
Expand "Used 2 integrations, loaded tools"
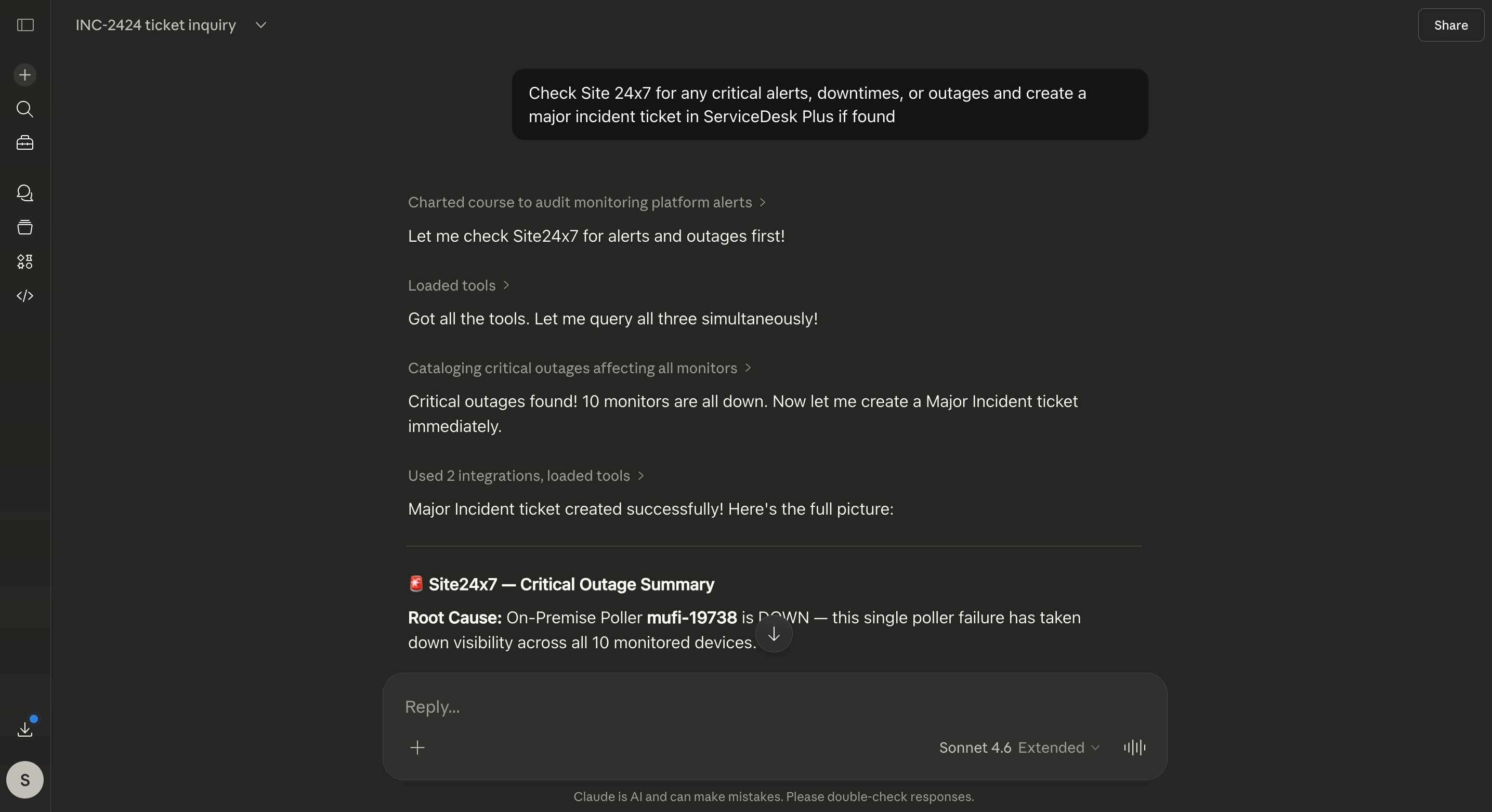[526, 476]
